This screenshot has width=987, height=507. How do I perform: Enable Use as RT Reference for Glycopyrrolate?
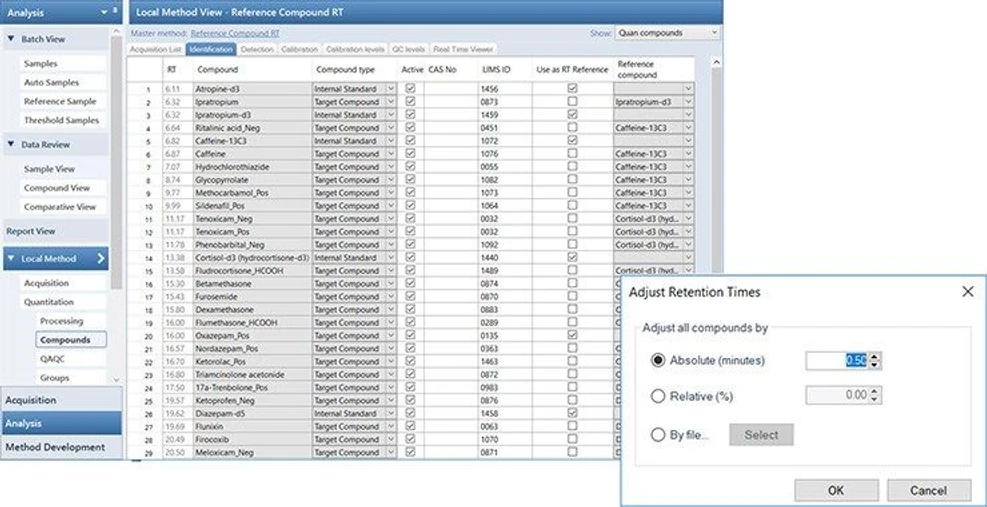point(572,179)
